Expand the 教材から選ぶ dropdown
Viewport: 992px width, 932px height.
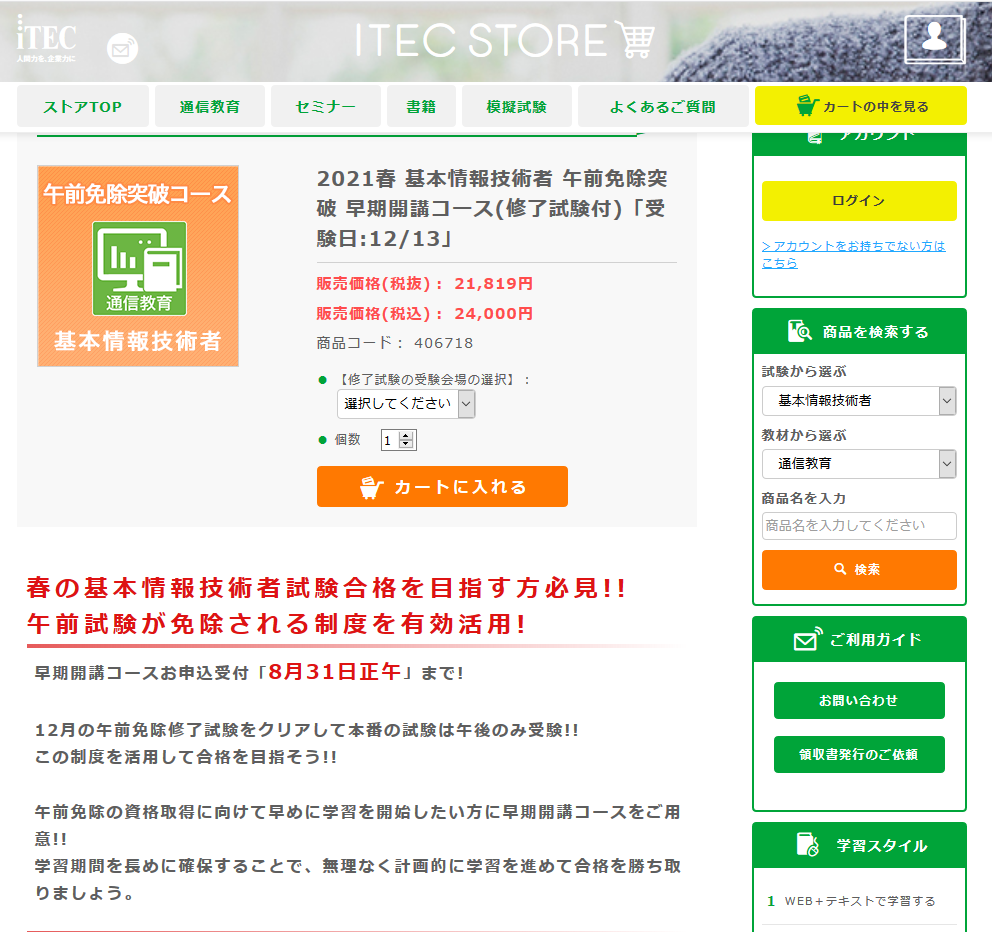tap(858, 464)
